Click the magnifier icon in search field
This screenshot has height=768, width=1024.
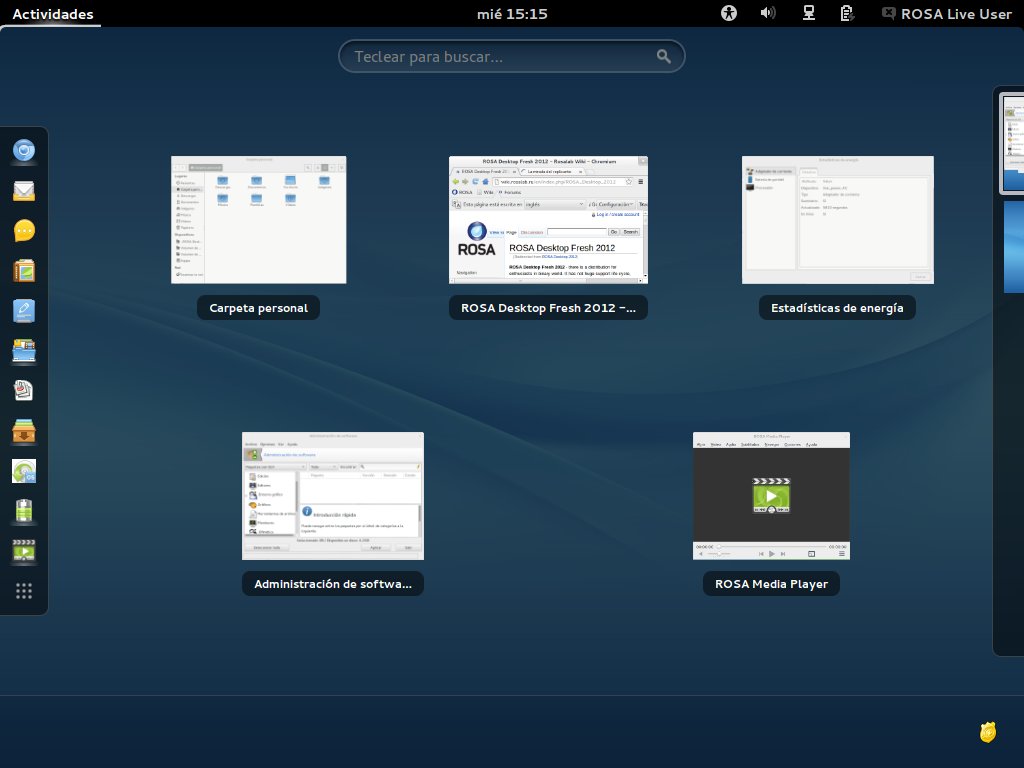pyautogui.click(x=664, y=57)
